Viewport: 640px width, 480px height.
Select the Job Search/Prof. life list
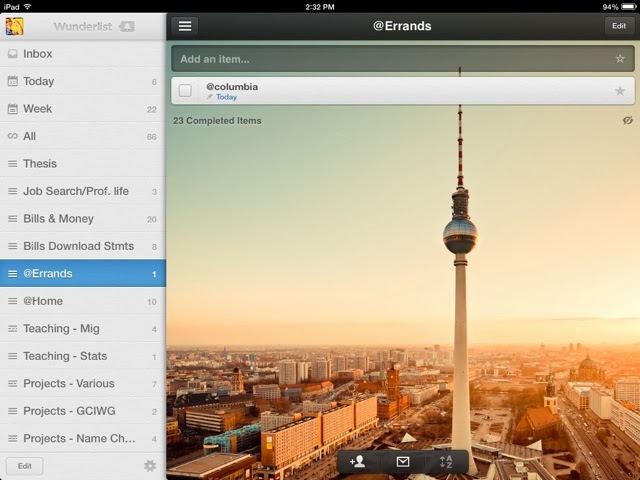(83, 191)
